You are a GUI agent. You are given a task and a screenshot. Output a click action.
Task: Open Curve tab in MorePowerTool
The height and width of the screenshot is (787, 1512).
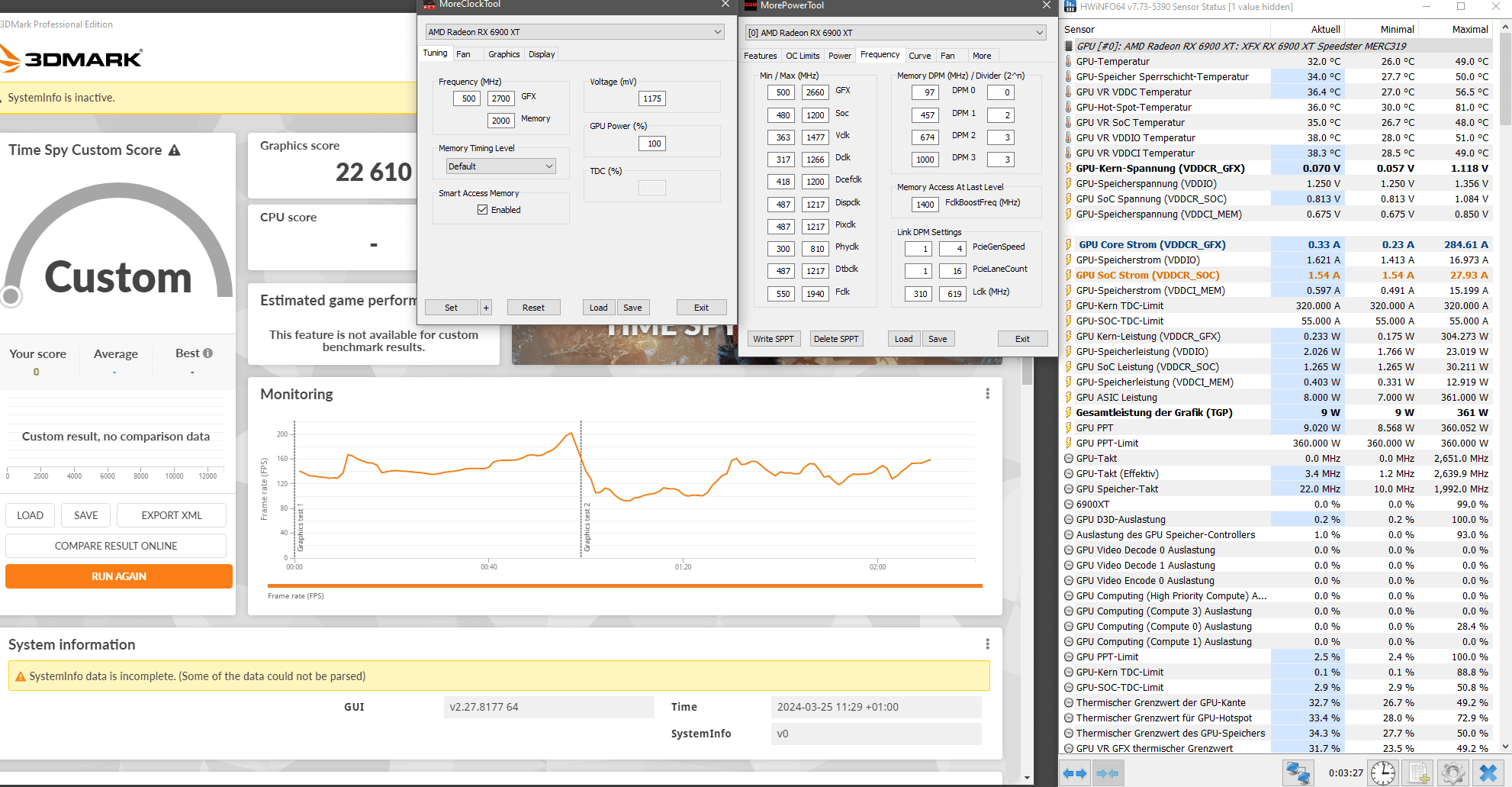tap(920, 56)
